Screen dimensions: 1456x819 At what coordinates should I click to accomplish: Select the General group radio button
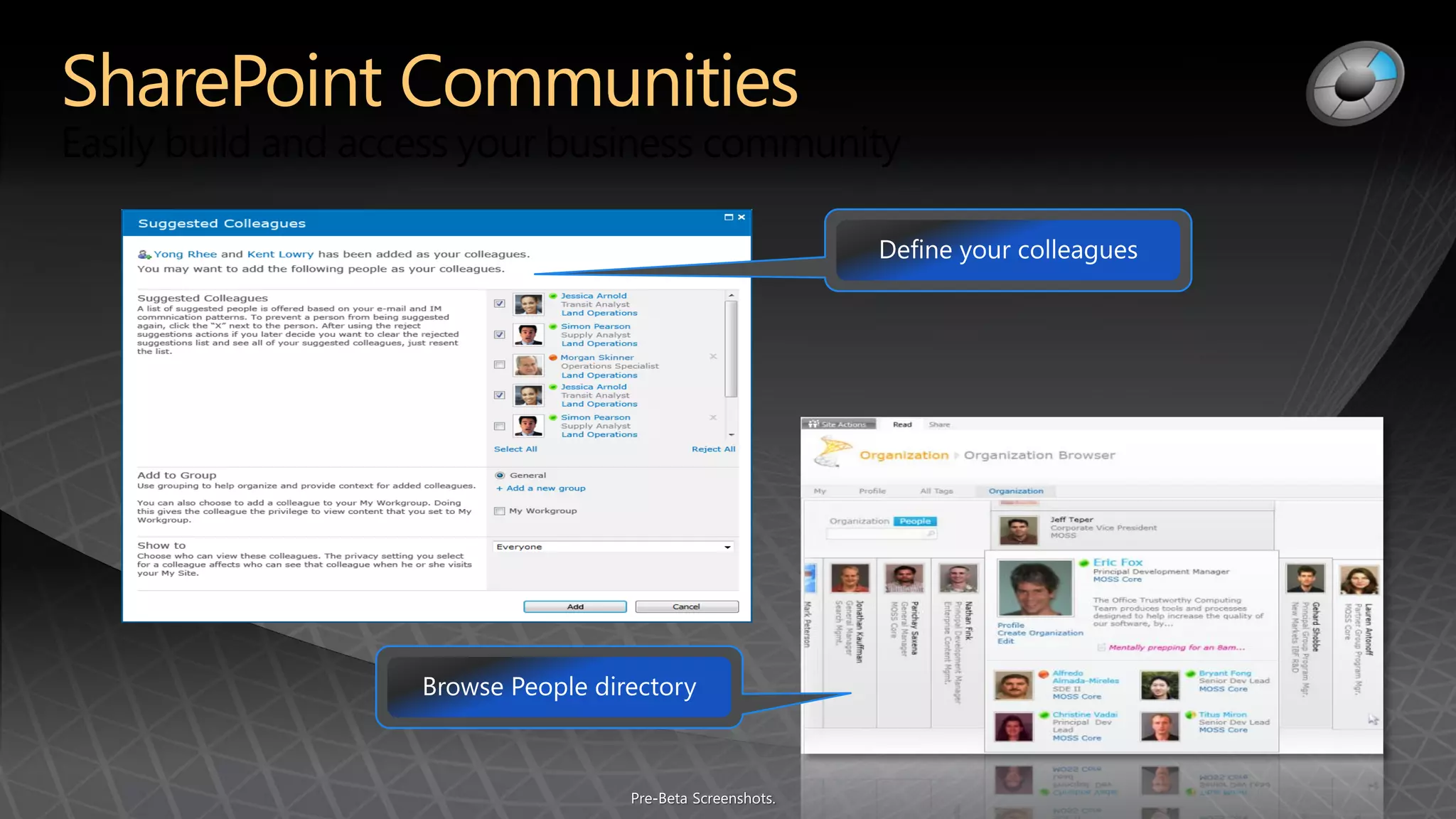[500, 476]
